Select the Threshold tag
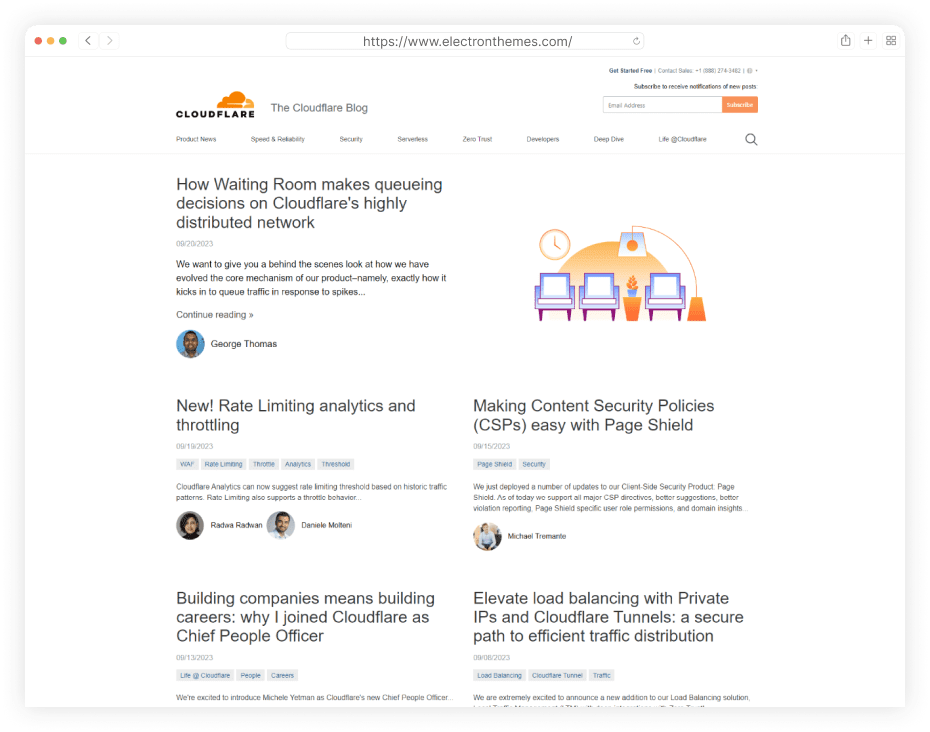 tap(336, 464)
